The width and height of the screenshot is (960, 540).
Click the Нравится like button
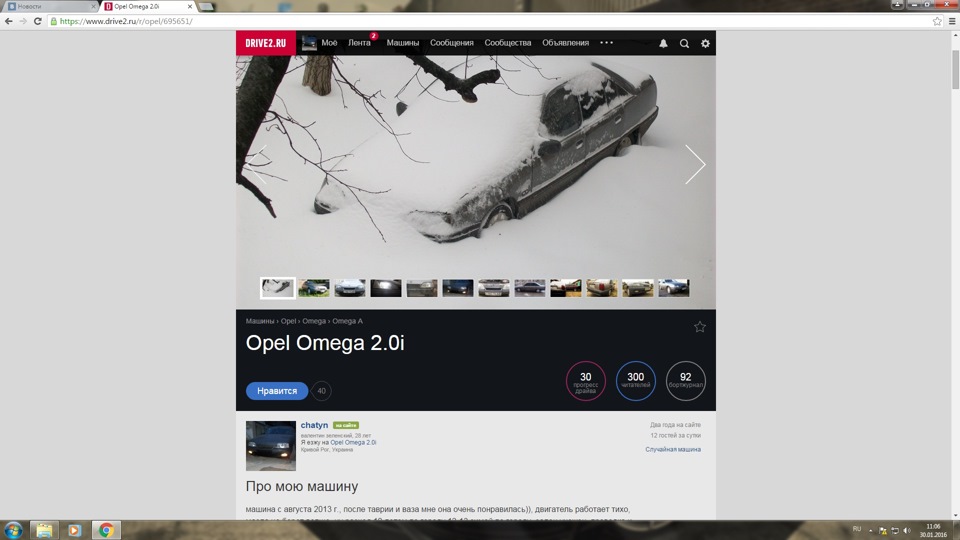point(277,391)
